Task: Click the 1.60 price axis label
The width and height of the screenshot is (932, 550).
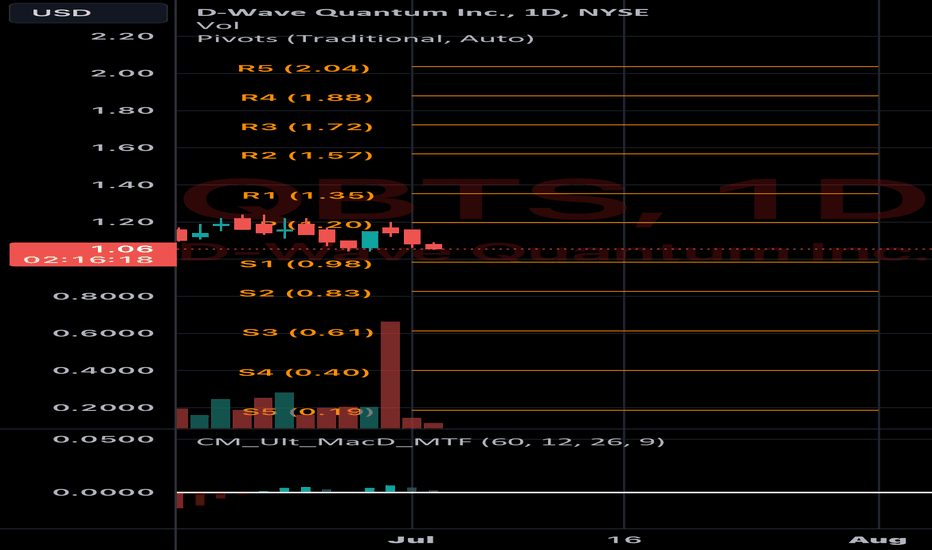Action: 122,147
